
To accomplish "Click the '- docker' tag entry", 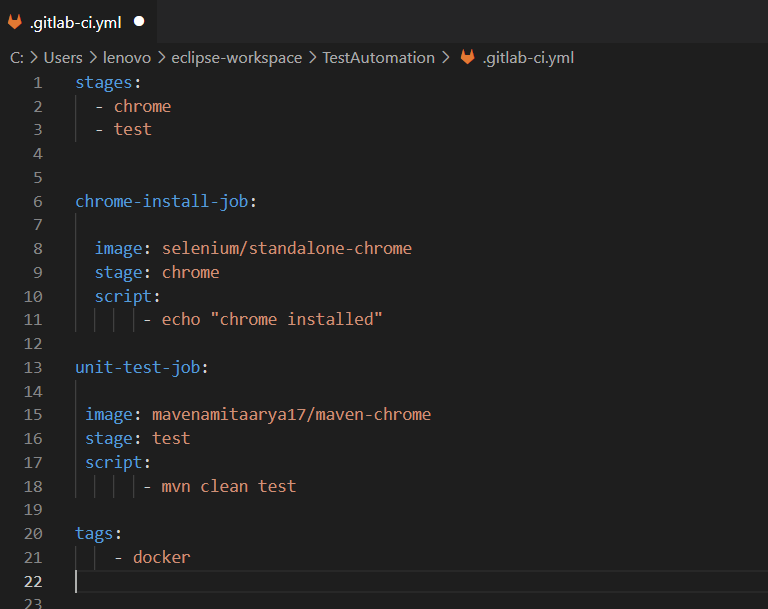I will pos(152,558).
